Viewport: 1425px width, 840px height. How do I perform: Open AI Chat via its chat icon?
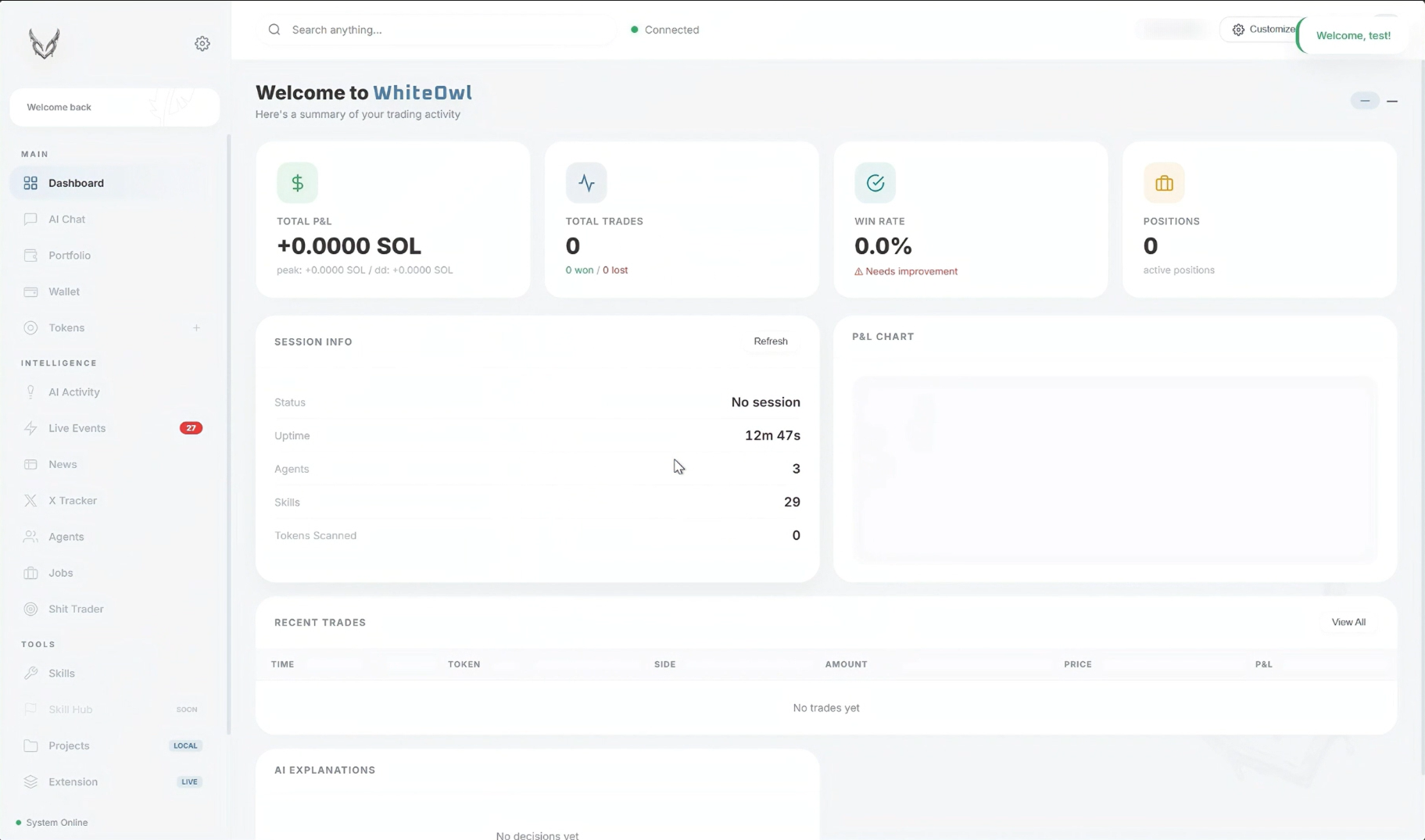pyautogui.click(x=30, y=219)
